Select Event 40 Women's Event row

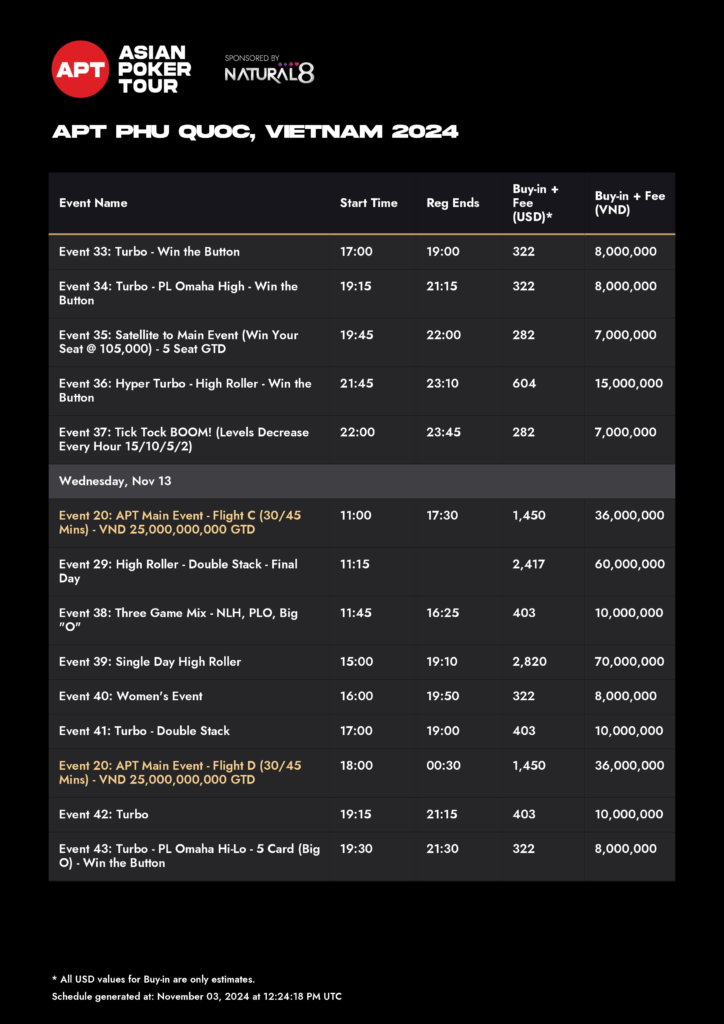(x=130, y=696)
